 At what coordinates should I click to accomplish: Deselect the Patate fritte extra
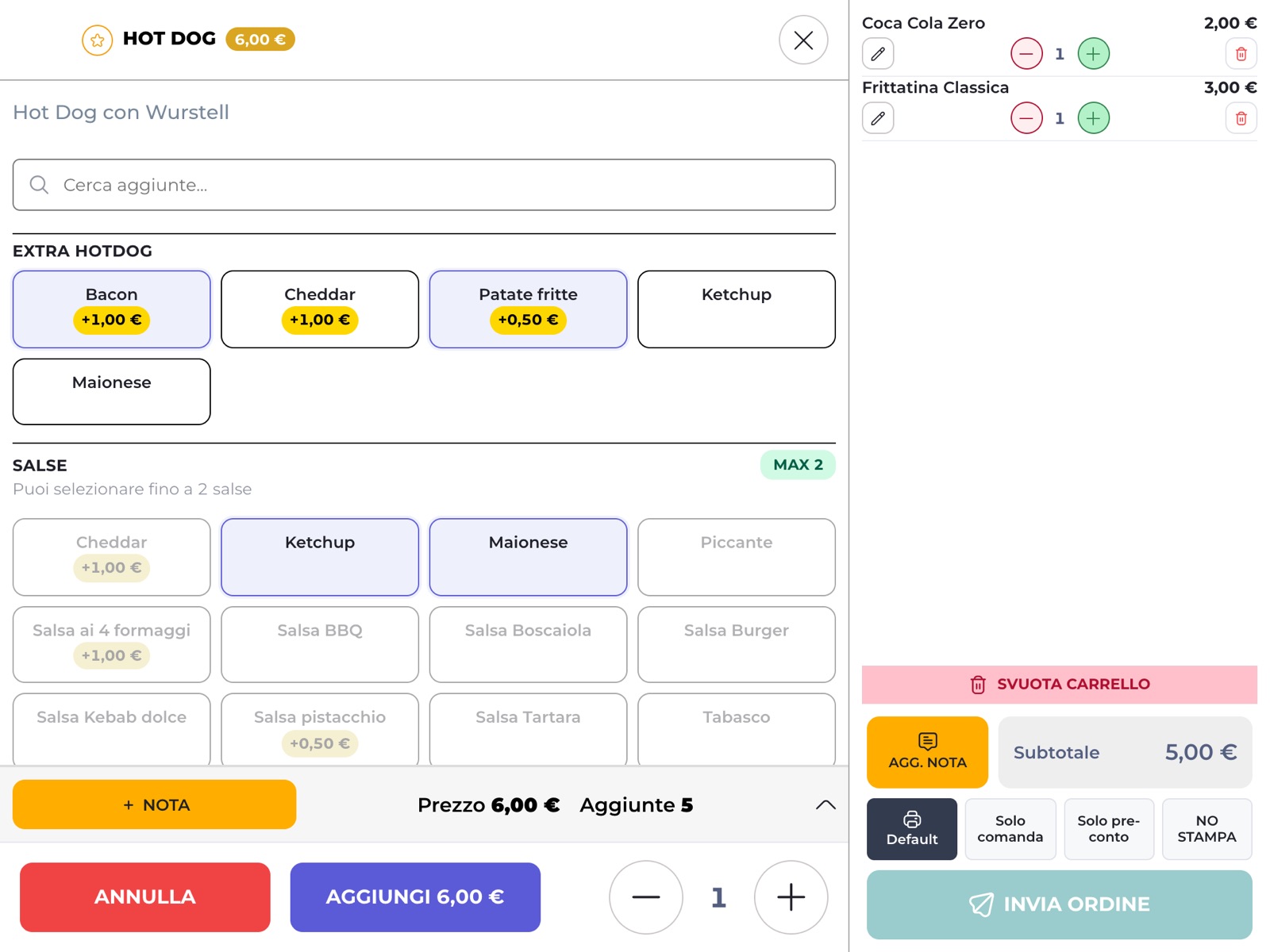point(529,309)
